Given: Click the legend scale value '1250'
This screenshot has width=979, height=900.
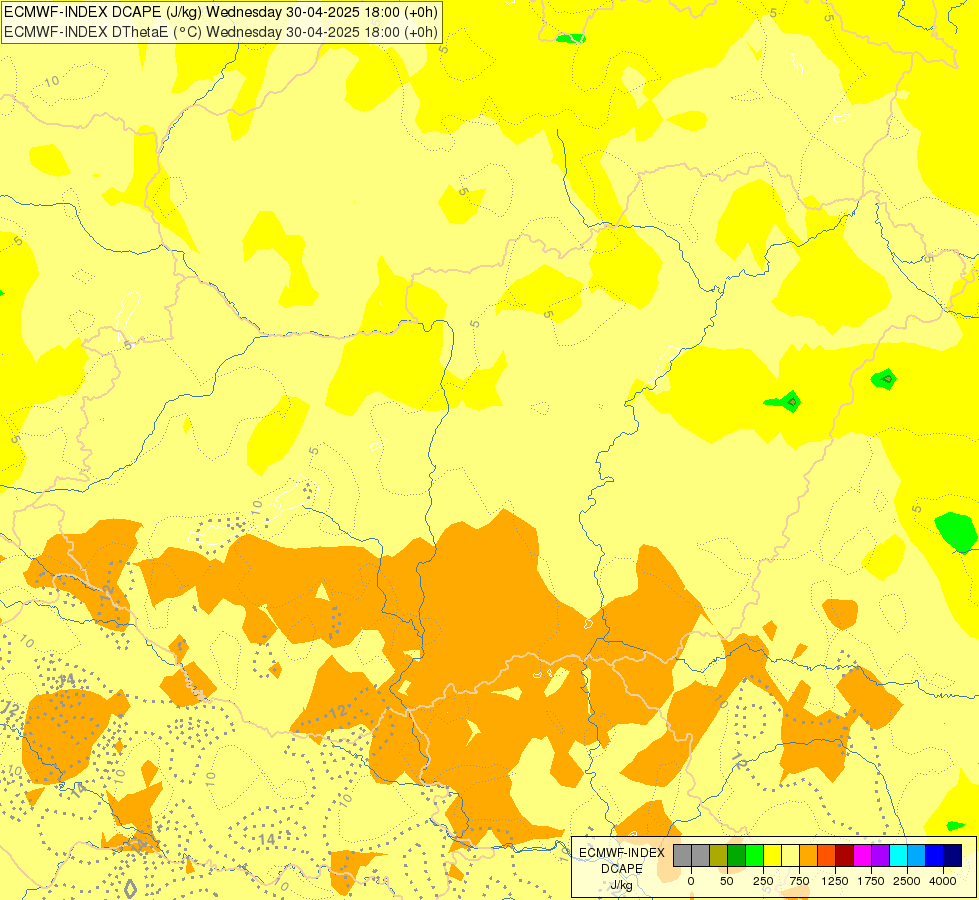Looking at the screenshot, I should pyautogui.click(x=835, y=881).
